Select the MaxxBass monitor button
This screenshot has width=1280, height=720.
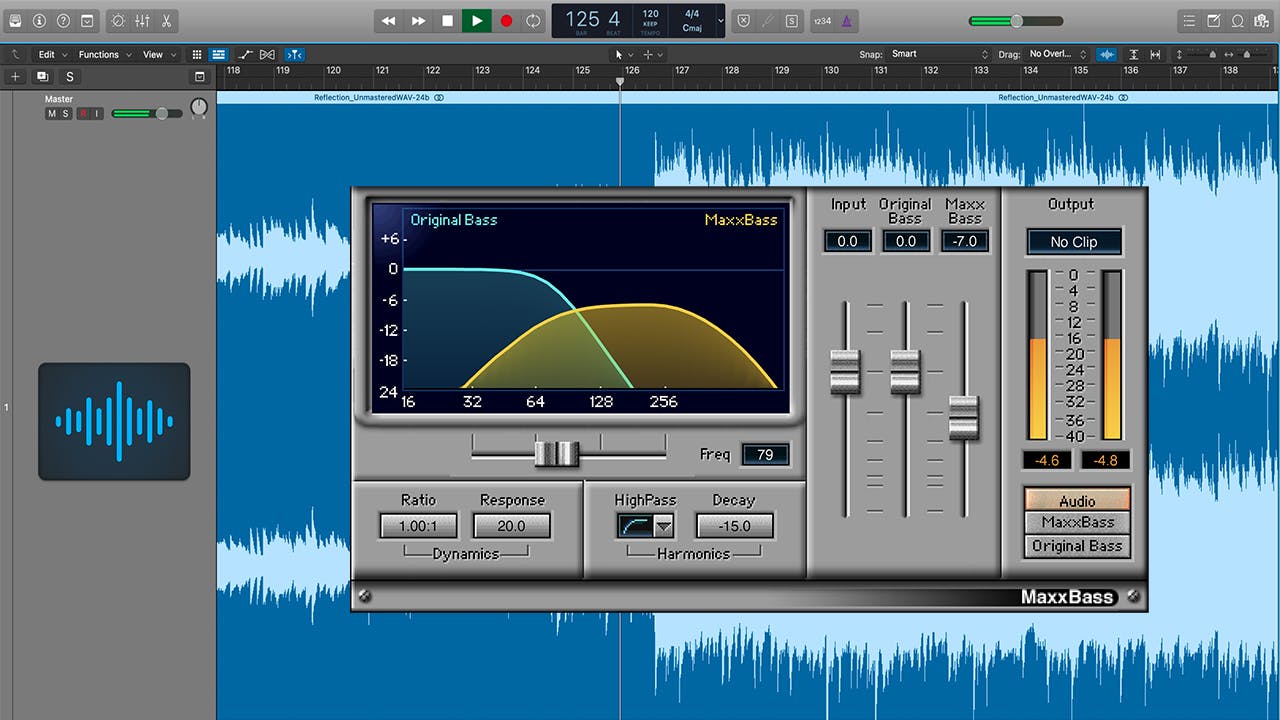point(1077,522)
